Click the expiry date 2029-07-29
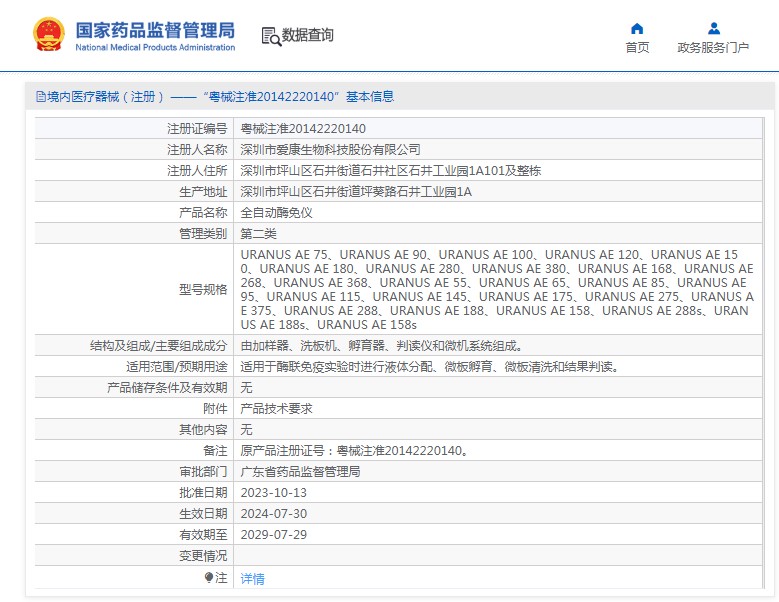Image resolution: width=779 pixels, height=602 pixels. 273,535
